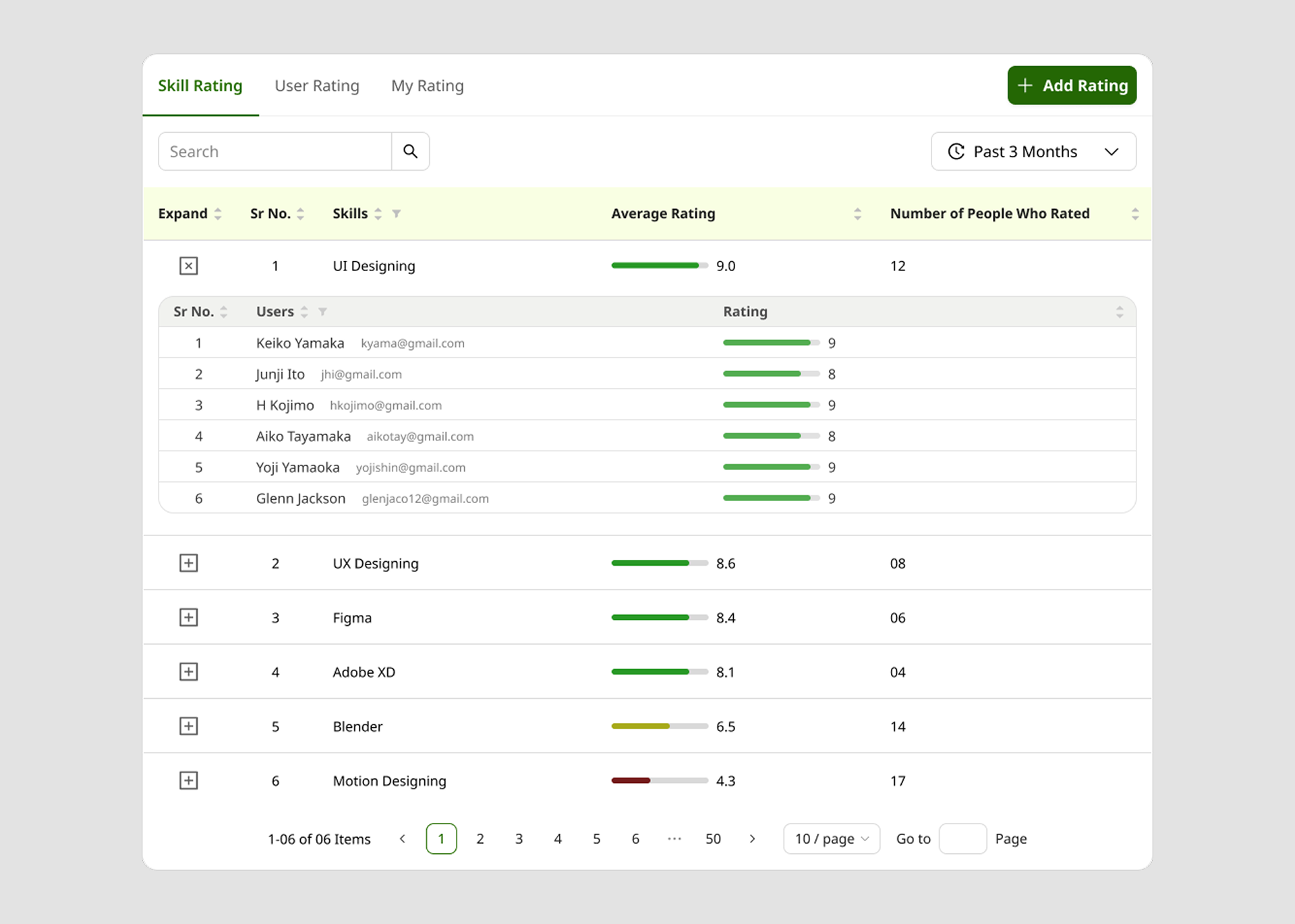Click Keiko Yamaka's rating bar

click(772, 343)
